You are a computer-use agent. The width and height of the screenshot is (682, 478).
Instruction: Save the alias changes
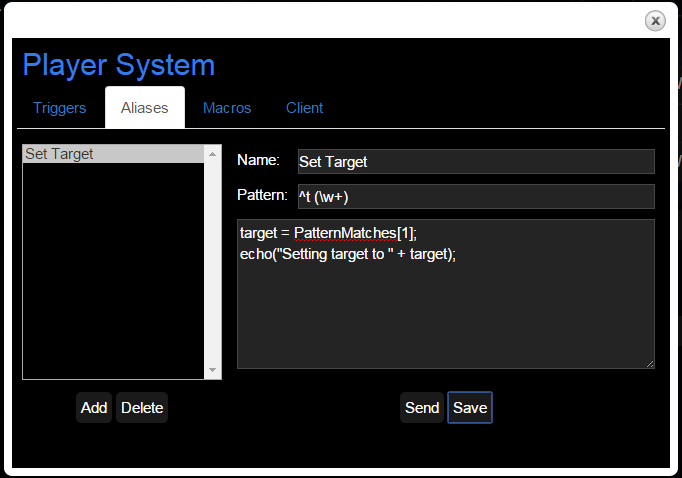click(470, 408)
